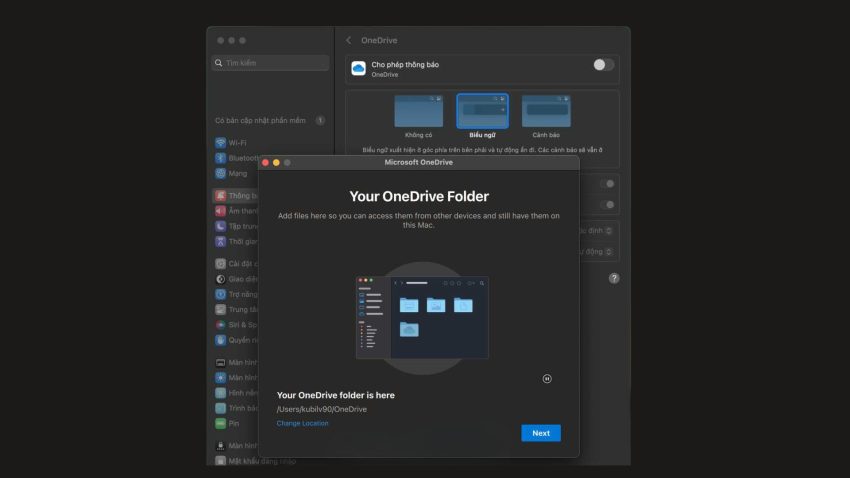Minimize the Microsoft OneDrive dialog

point(276,163)
